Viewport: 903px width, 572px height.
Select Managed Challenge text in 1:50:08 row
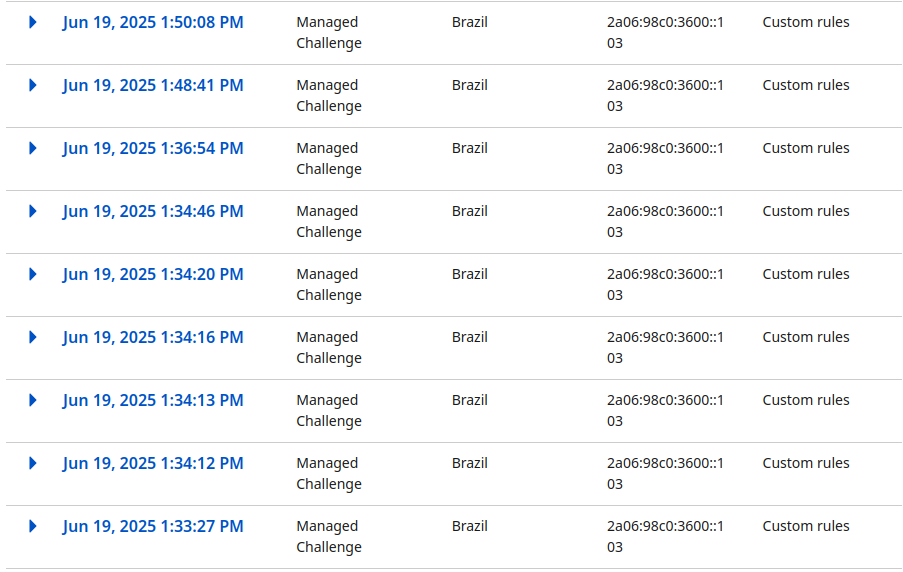[329, 33]
